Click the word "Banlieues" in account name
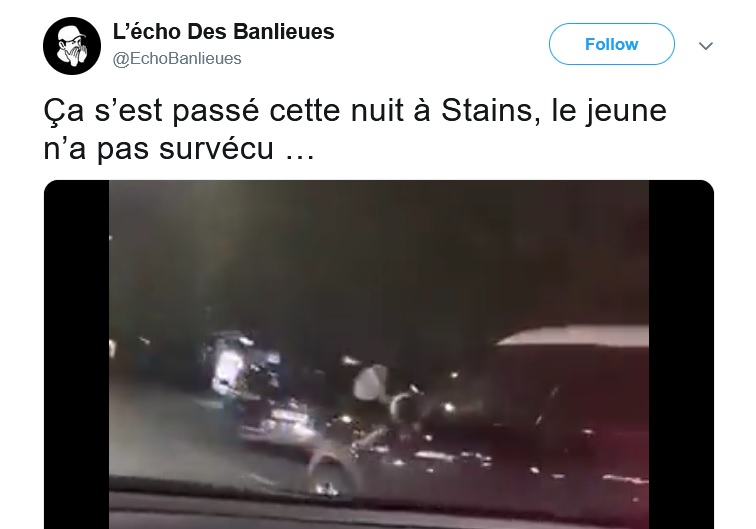 coord(284,32)
